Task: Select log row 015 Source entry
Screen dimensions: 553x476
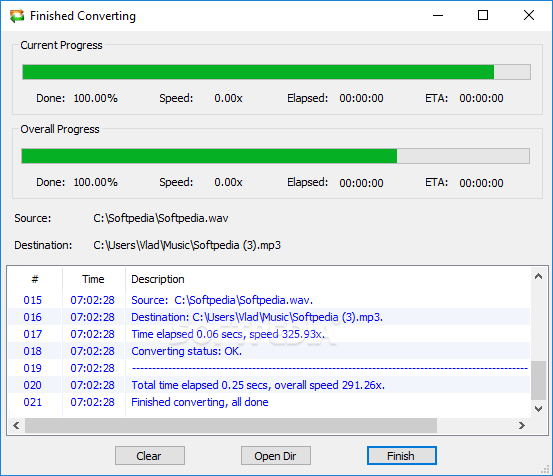Action: pyautogui.click(x=269, y=300)
